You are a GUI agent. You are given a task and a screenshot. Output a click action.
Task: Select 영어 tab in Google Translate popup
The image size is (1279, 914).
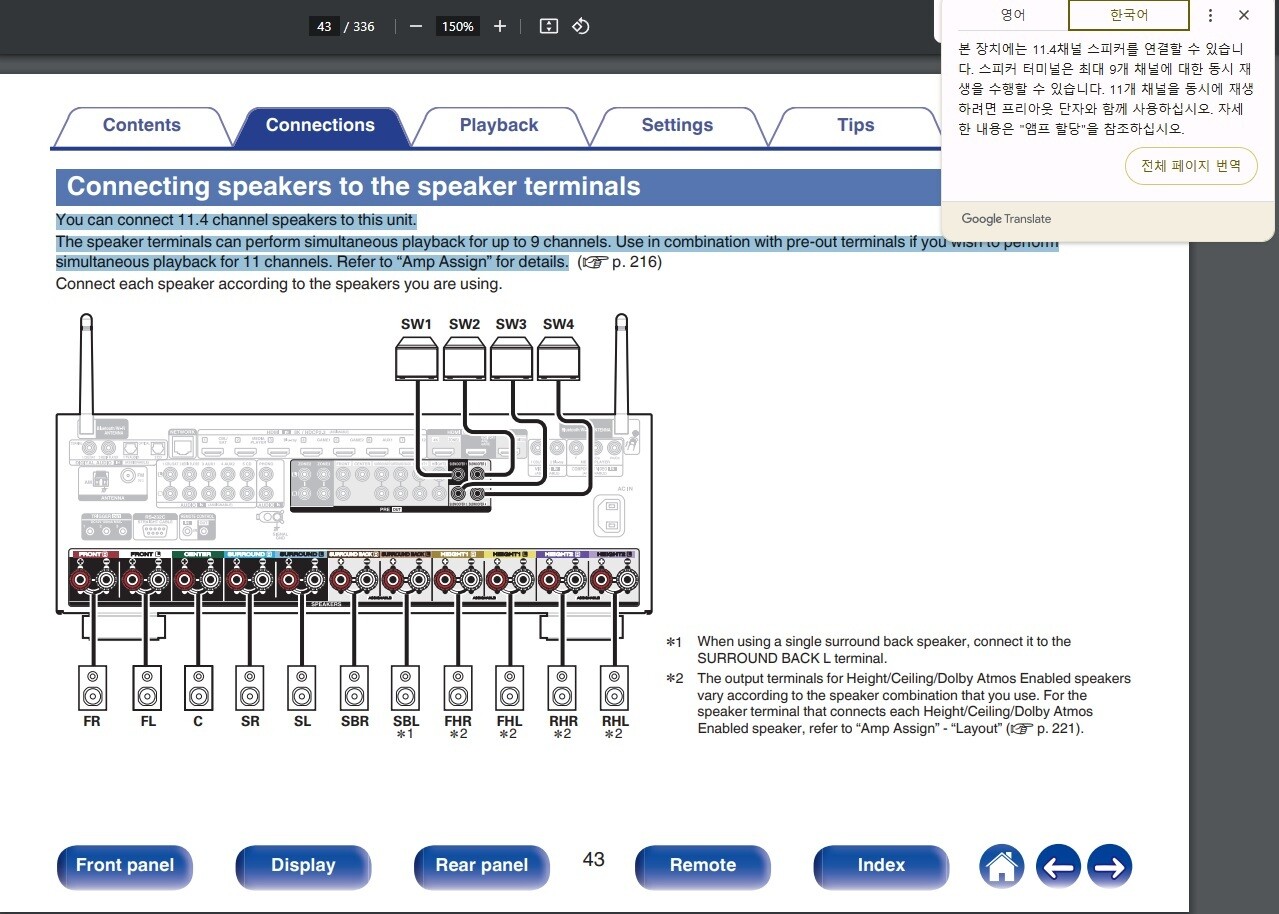click(x=1013, y=15)
